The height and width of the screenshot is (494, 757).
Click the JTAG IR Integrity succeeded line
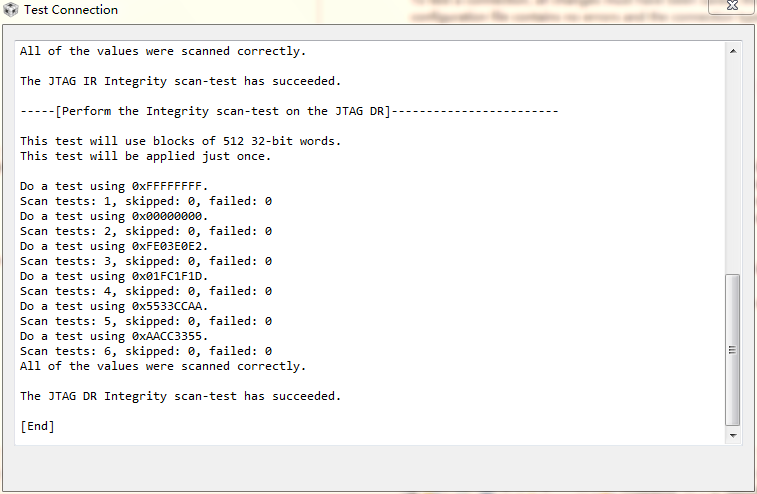(x=180, y=81)
